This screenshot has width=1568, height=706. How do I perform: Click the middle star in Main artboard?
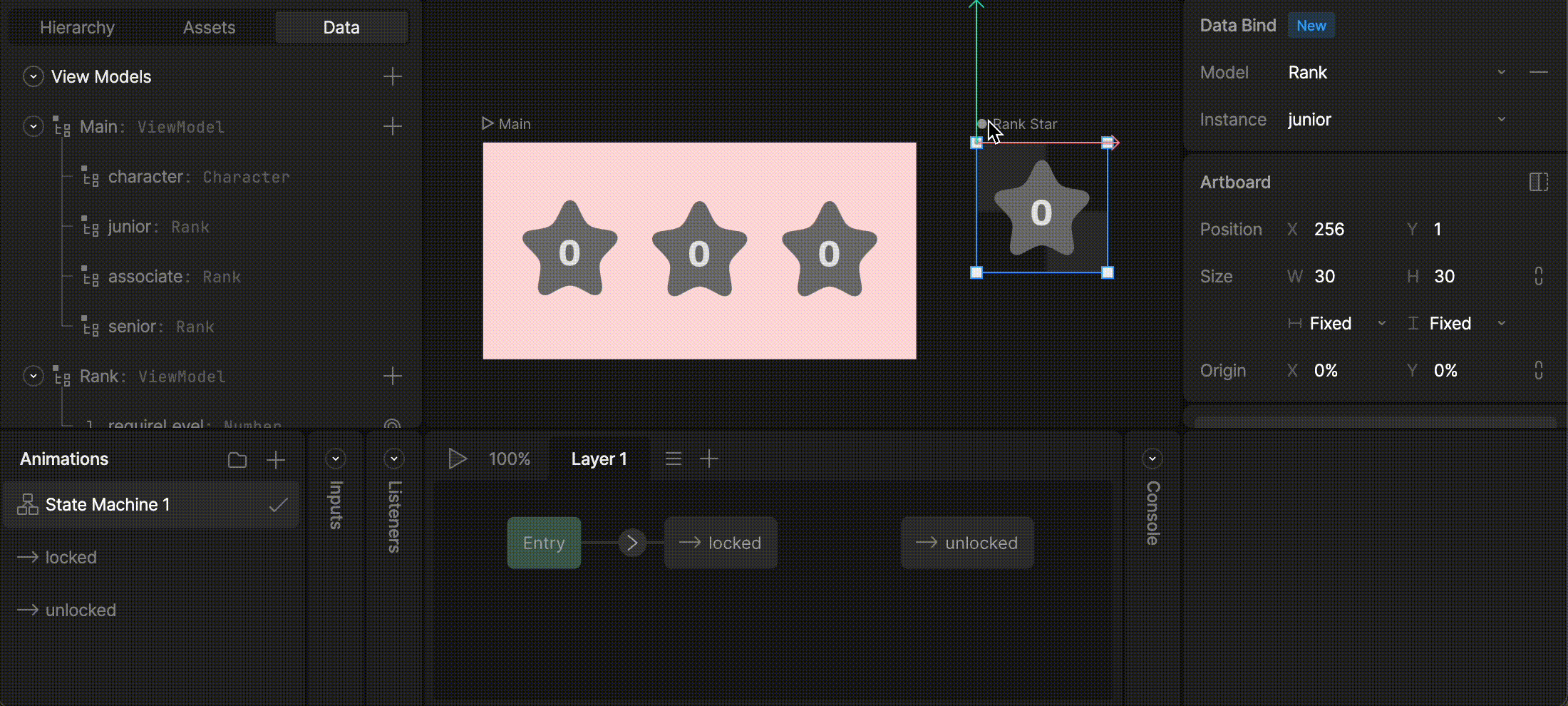tap(699, 250)
